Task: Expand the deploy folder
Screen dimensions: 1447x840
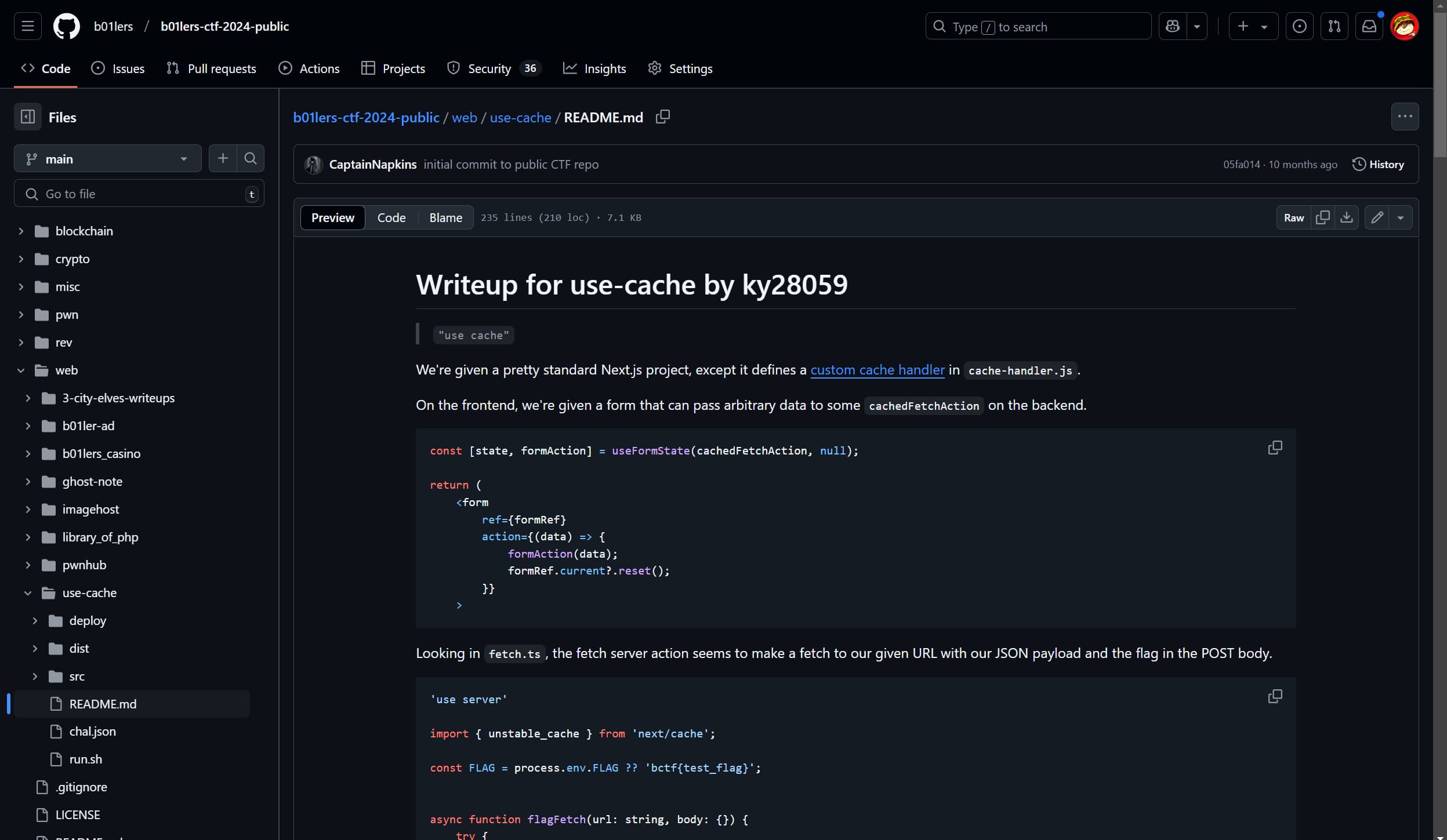Action: click(x=35, y=621)
